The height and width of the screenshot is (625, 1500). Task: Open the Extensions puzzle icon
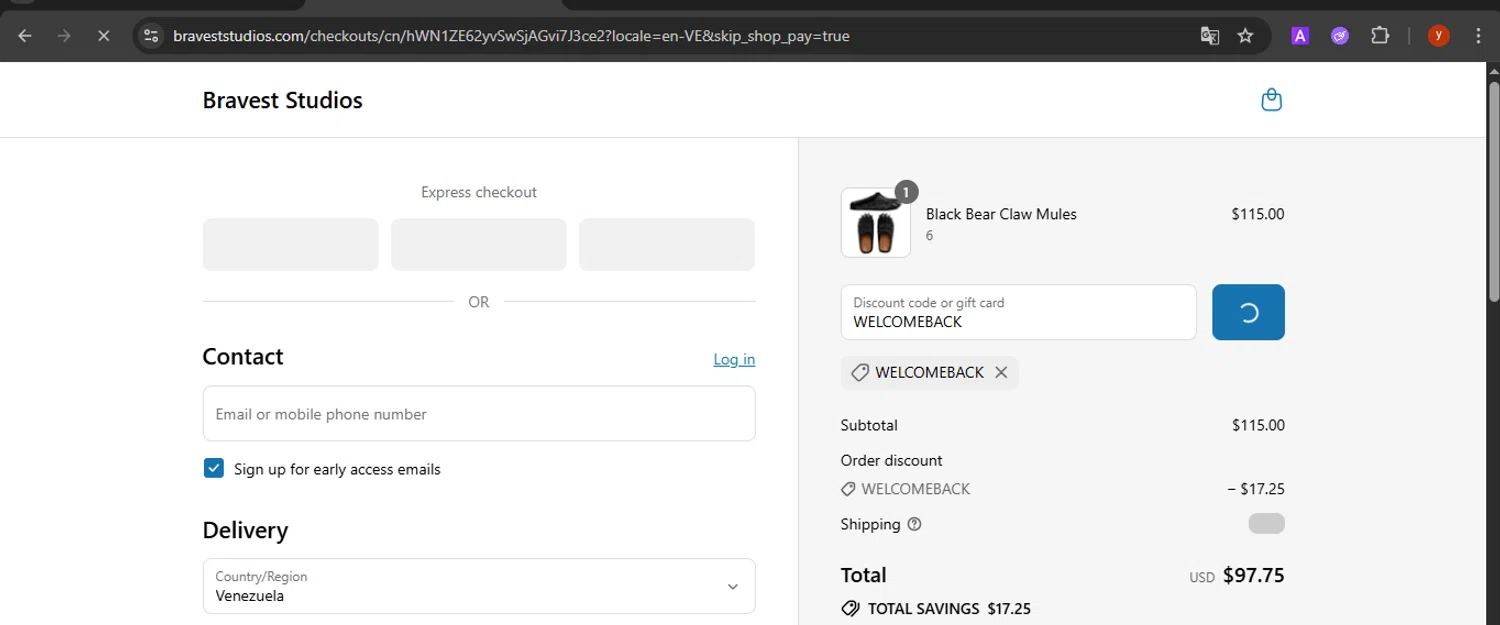coord(1380,36)
